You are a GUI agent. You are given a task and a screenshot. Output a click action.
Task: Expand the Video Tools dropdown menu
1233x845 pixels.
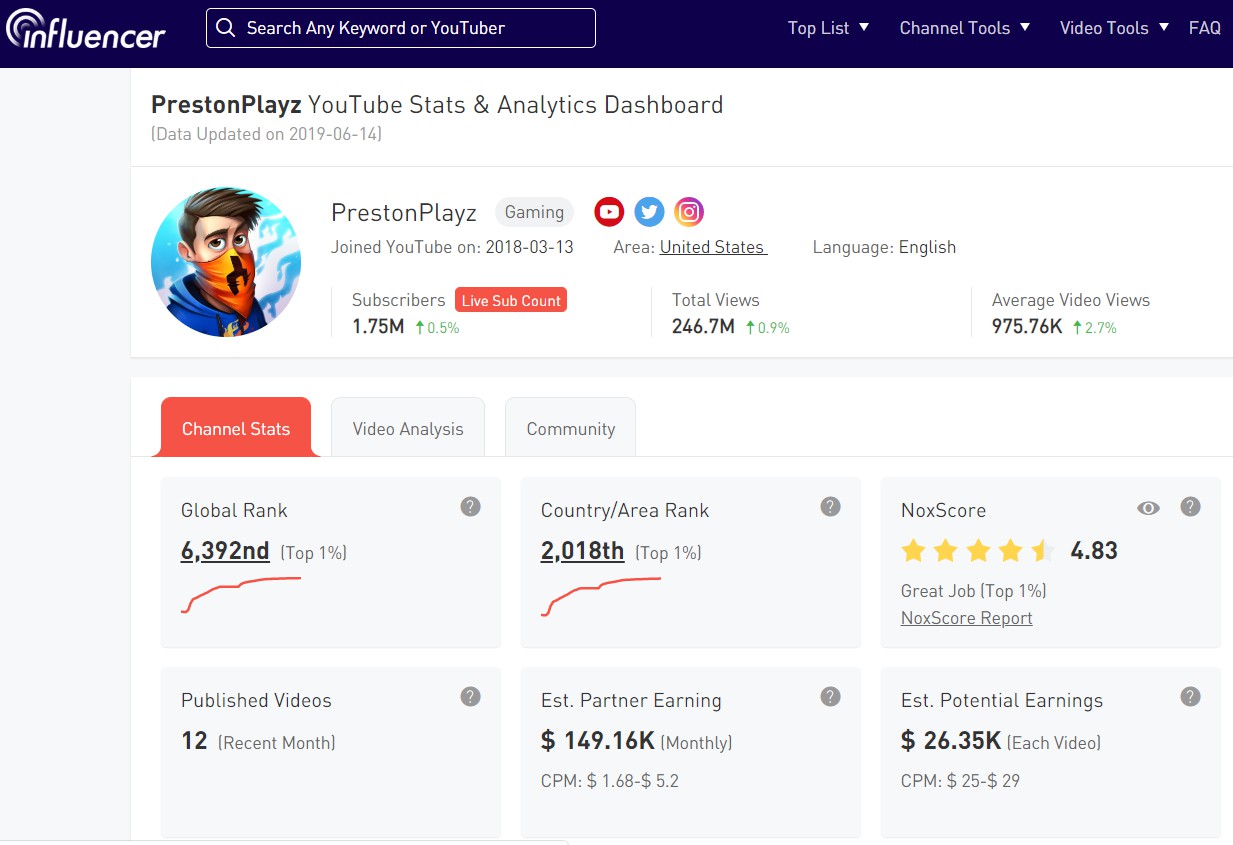(x=1115, y=28)
